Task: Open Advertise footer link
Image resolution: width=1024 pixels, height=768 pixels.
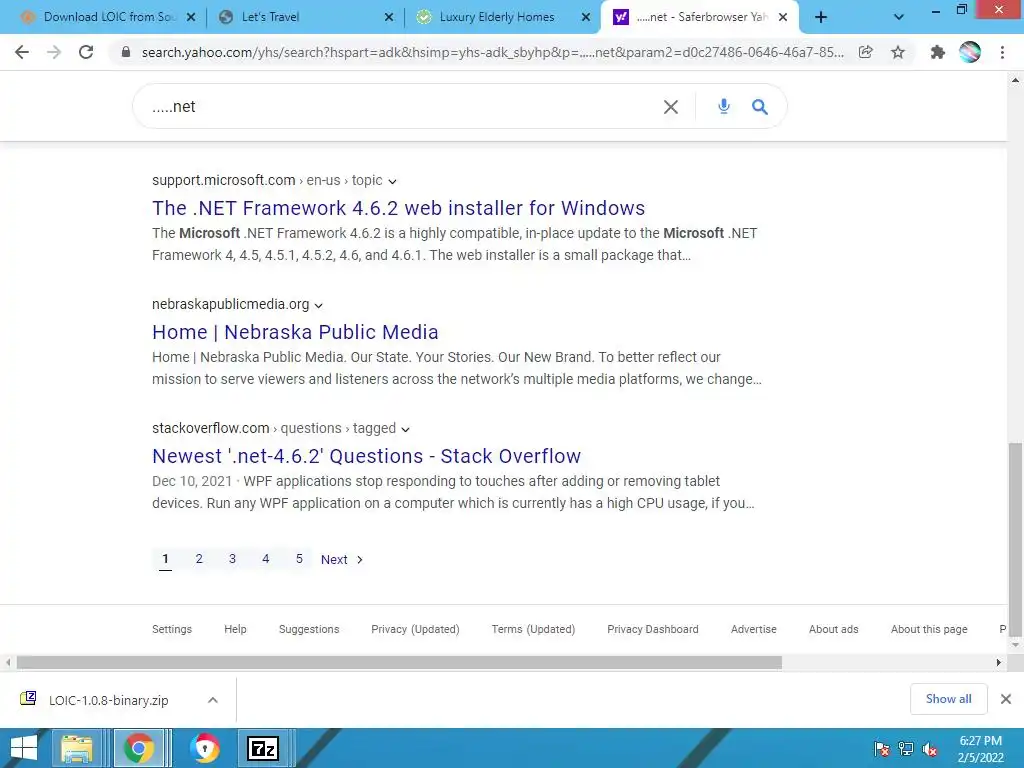Action: click(754, 629)
